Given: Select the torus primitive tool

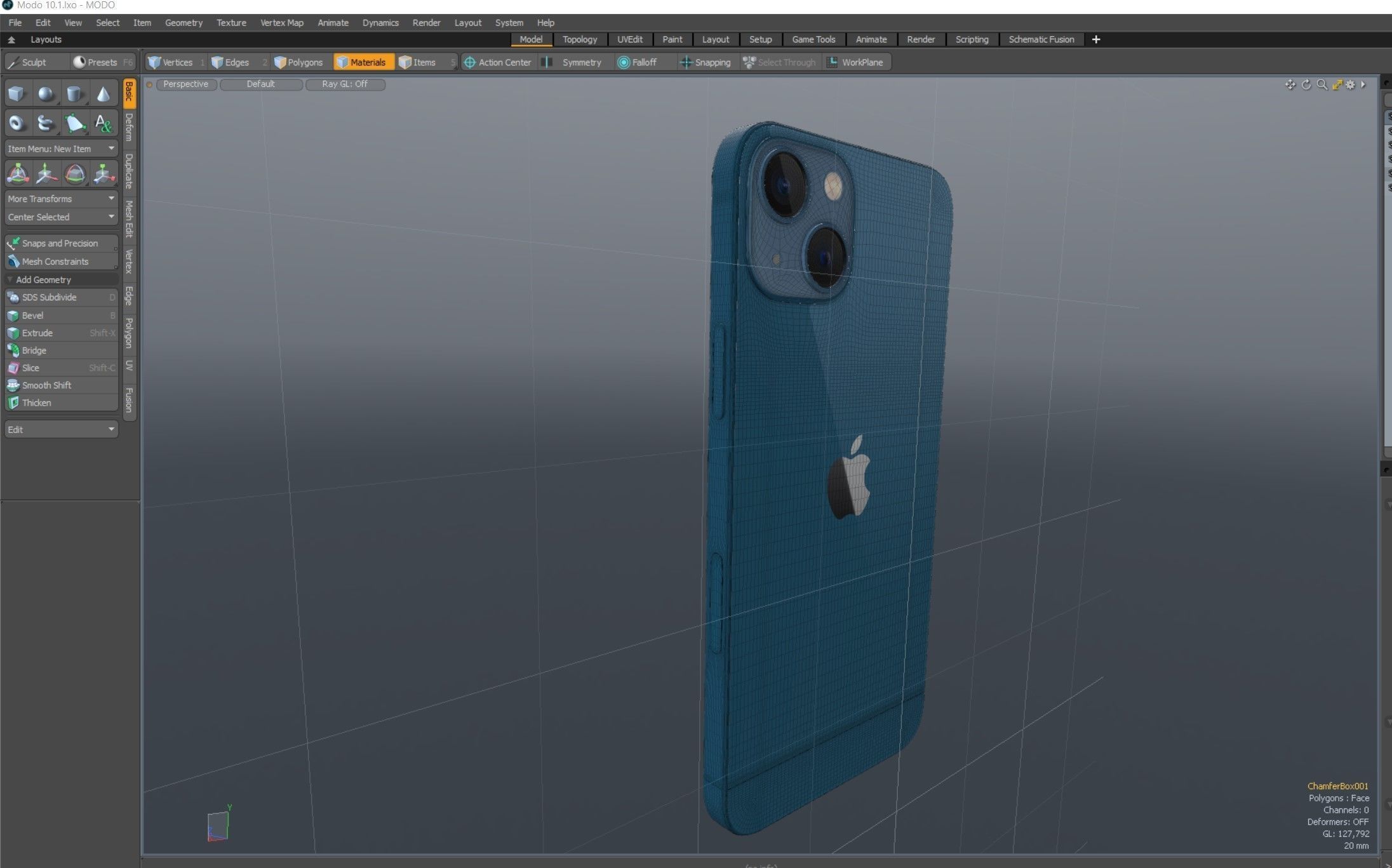Looking at the screenshot, I should tap(17, 123).
